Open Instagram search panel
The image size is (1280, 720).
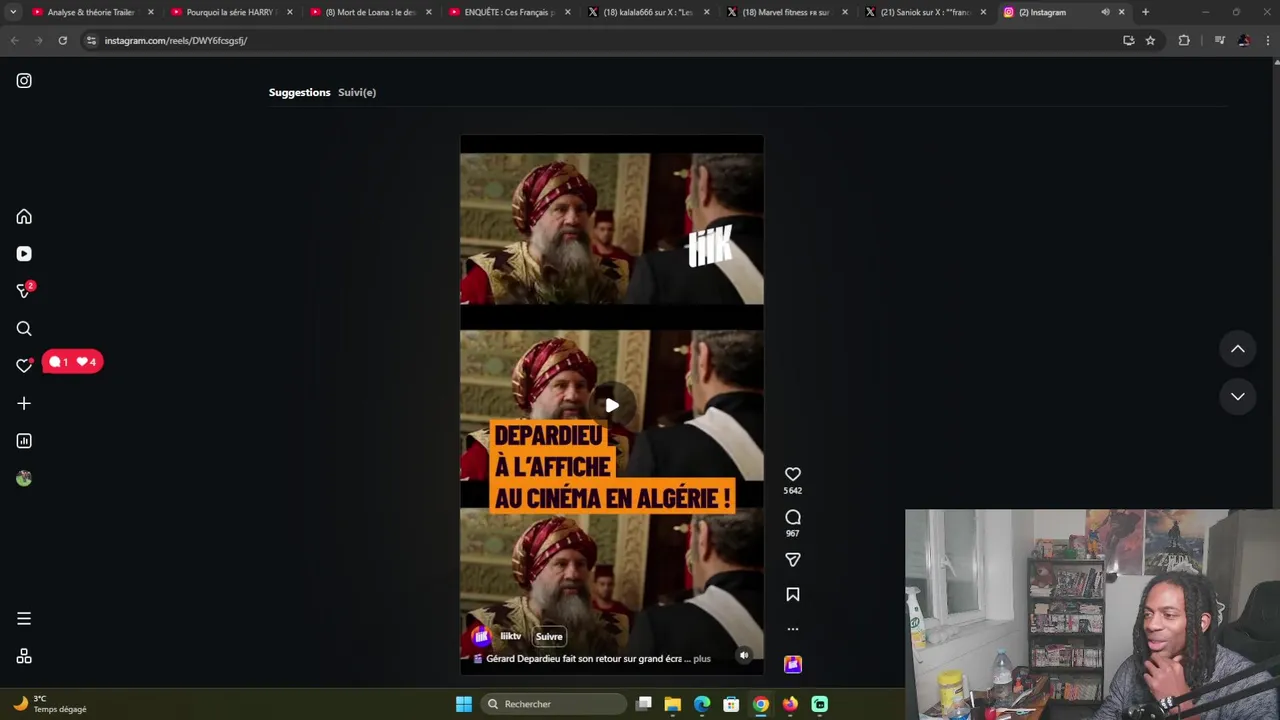pos(24,329)
